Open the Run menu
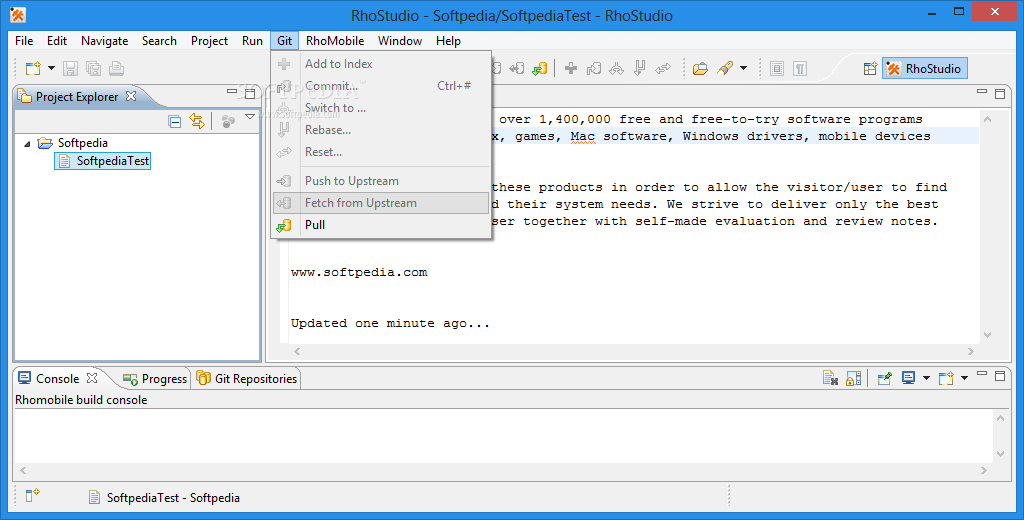This screenshot has height=520, width=1024. [252, 41]
